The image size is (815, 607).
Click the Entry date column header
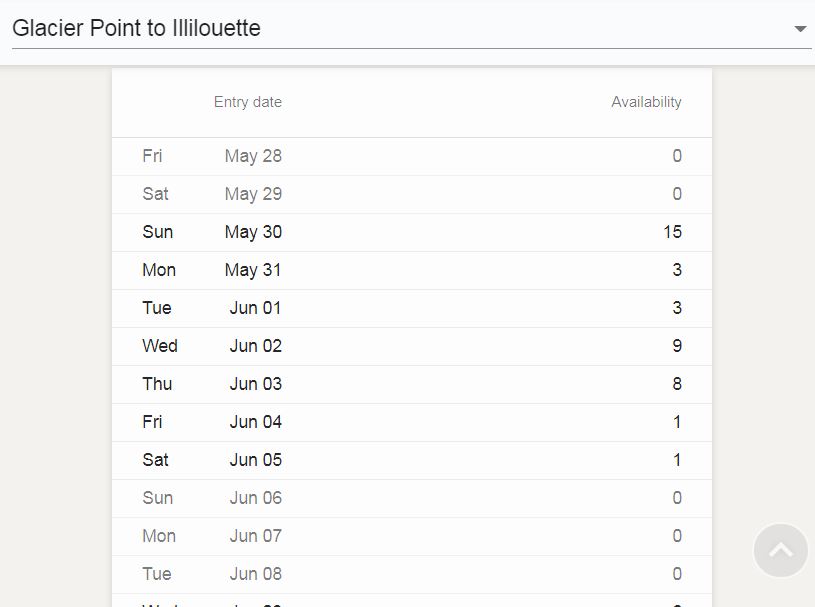point(248,102)
